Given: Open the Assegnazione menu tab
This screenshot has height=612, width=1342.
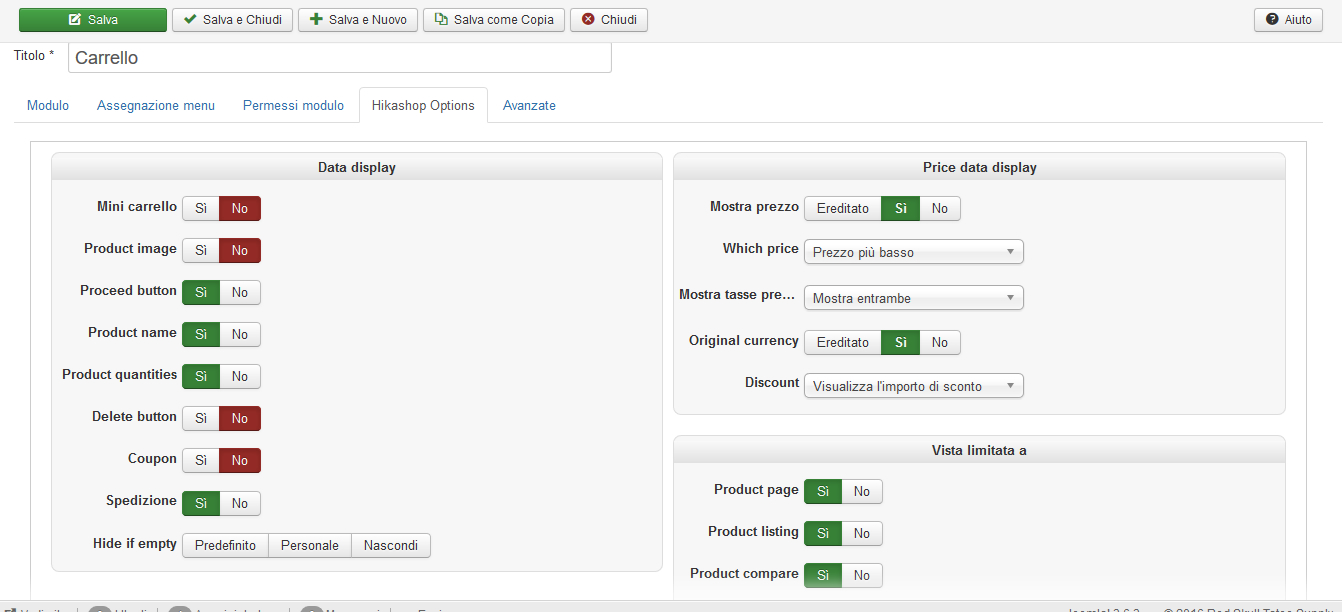Looking at the screenshot, I should pyautogui.click(x=156, y=105).
